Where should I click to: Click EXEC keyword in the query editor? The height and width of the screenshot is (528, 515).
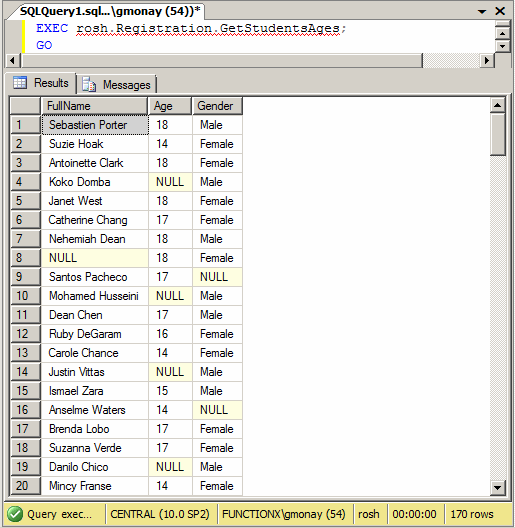(x=52, y=28)
